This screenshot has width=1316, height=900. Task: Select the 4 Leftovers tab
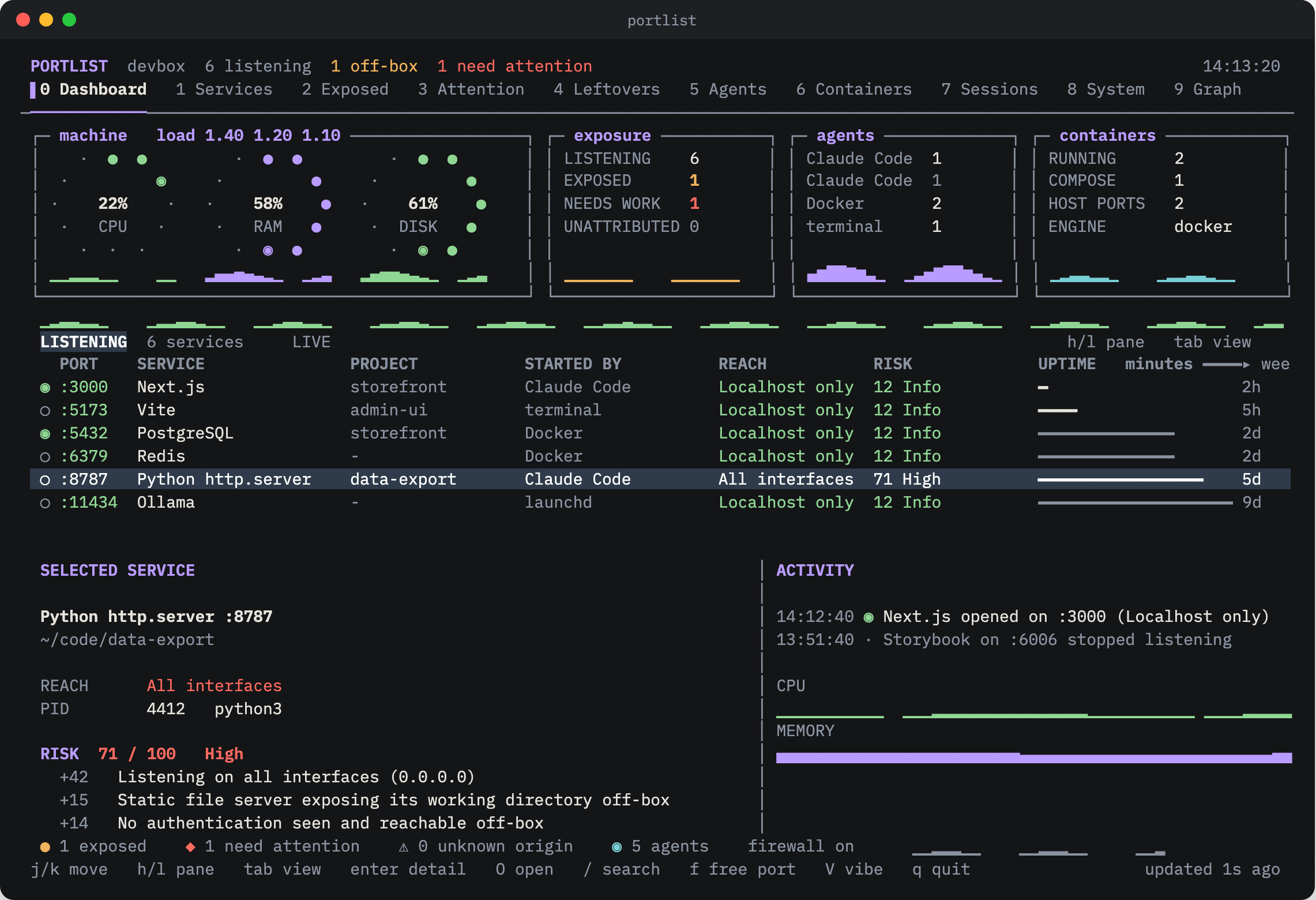(x=607, y=89)
